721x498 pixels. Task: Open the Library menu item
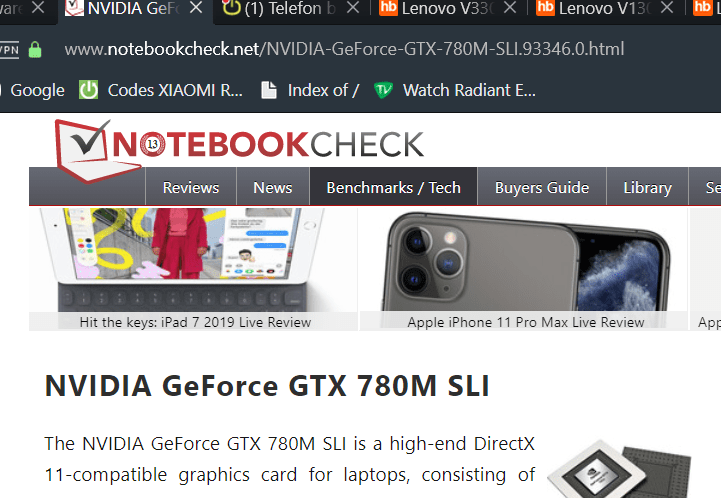pos(647,188)
